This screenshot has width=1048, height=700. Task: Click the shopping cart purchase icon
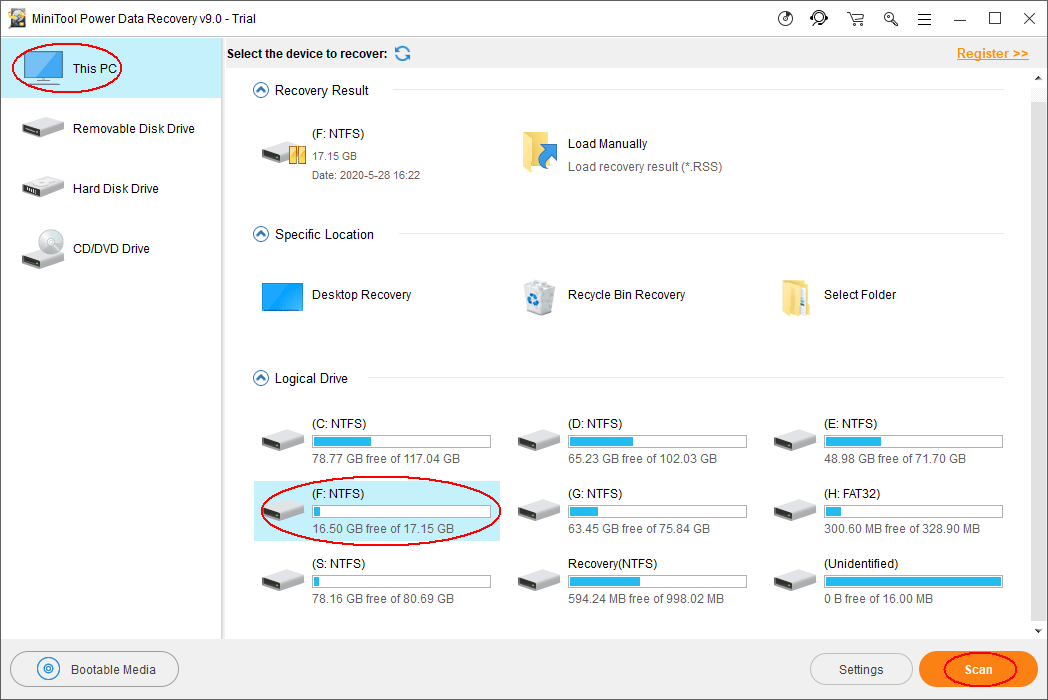(855, 19)
